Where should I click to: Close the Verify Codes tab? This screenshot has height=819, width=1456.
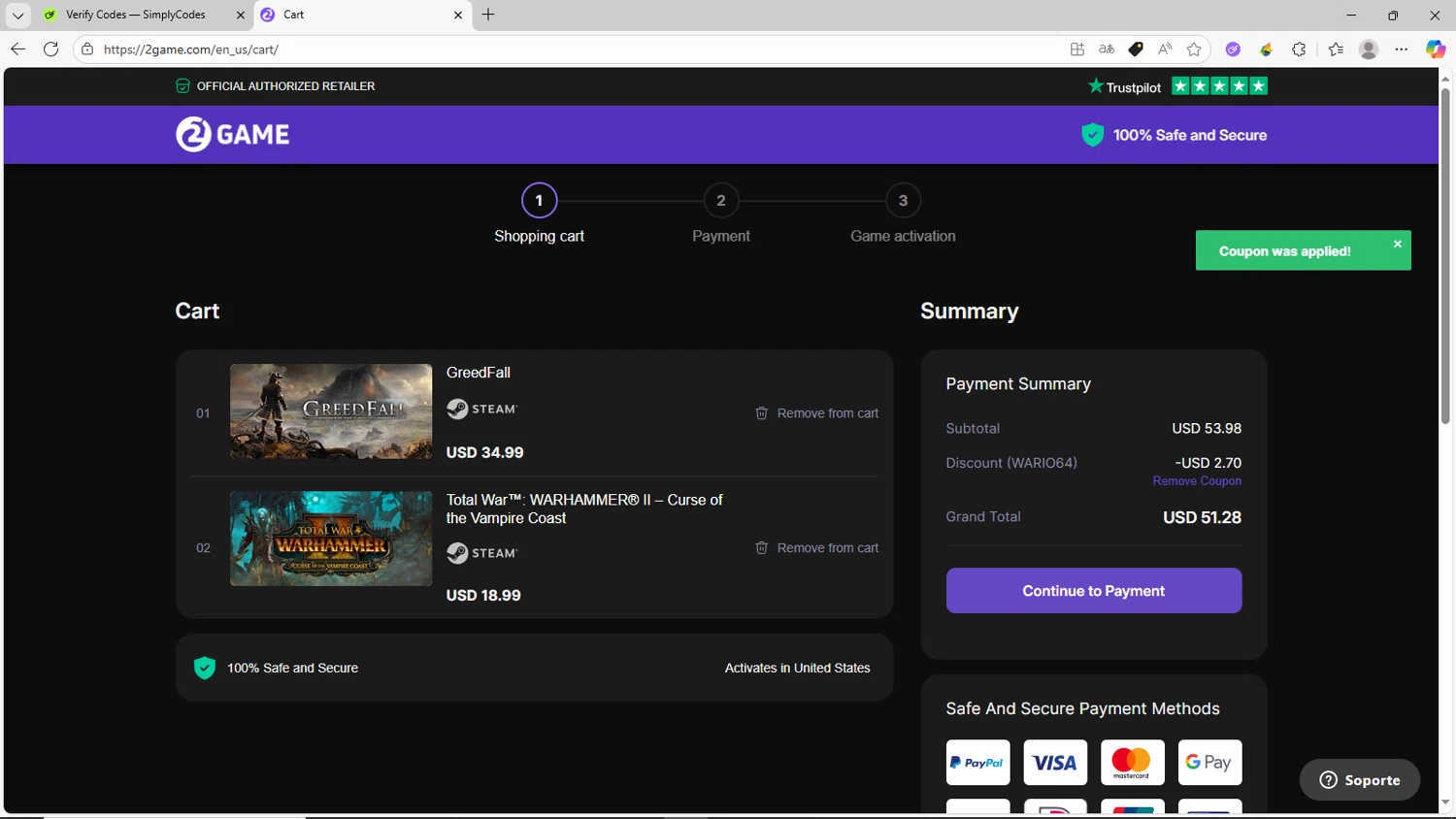point(241,15)
